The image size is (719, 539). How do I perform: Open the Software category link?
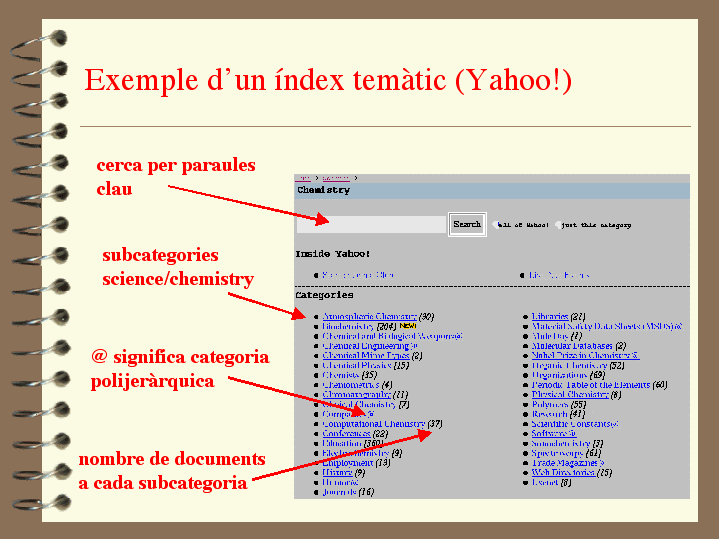click(x=553, y=433)
